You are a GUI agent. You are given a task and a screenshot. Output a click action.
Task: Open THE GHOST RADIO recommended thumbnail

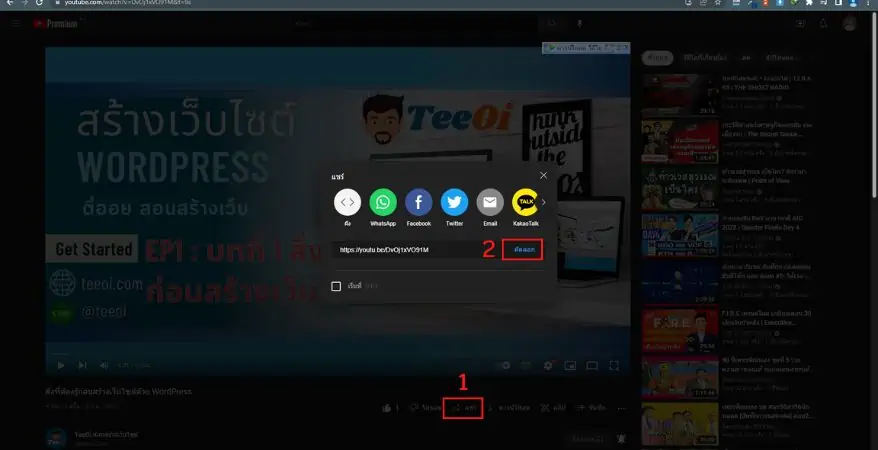point(680,95)
